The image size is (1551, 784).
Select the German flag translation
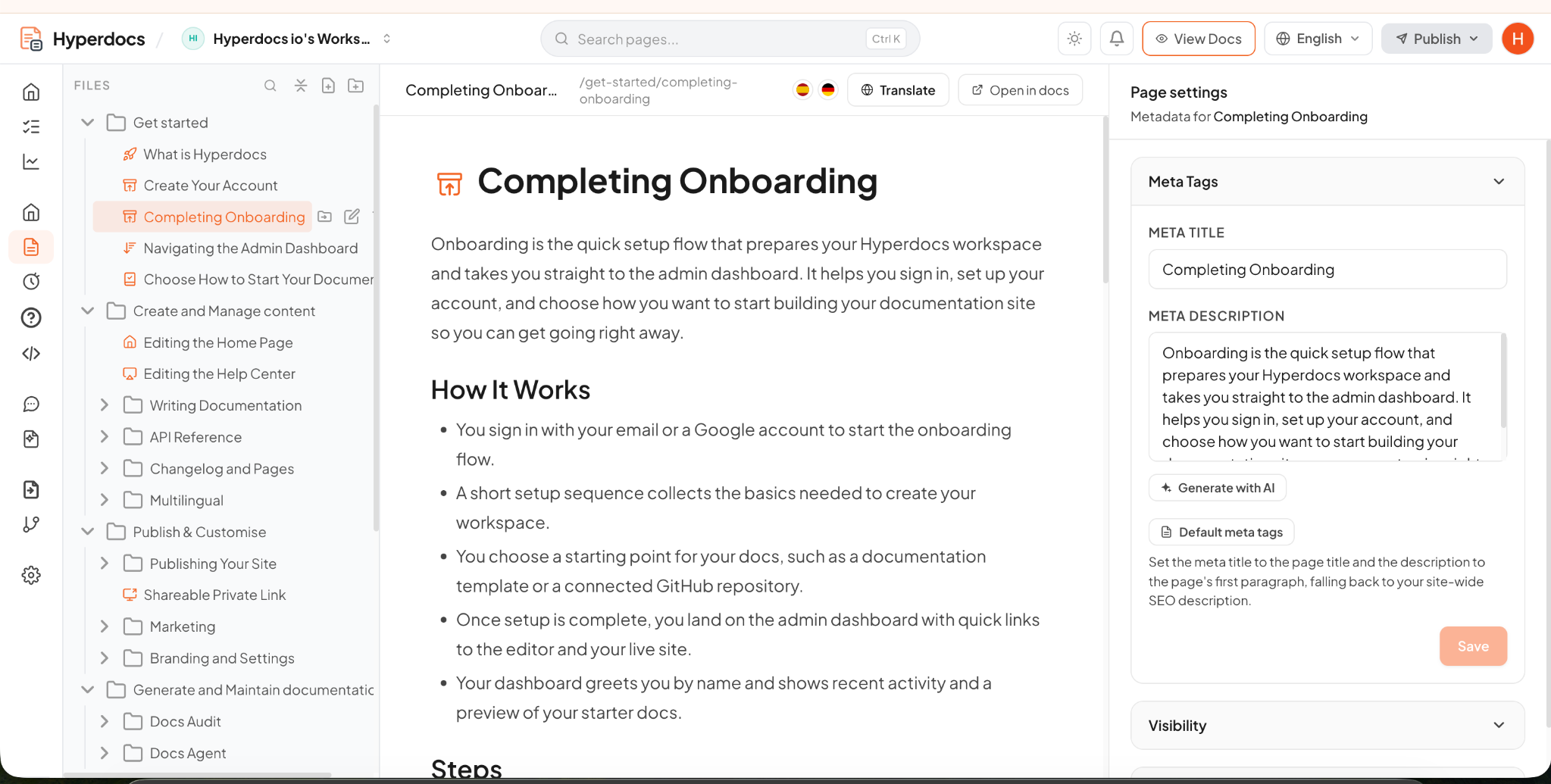tap(828, 90)
